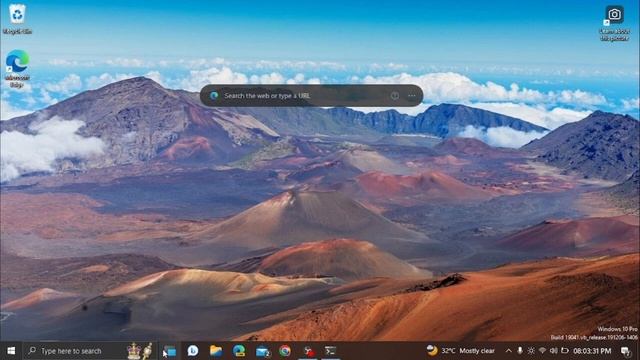
Task: Click the microphone tray icon
Action: tap(520, 351)
